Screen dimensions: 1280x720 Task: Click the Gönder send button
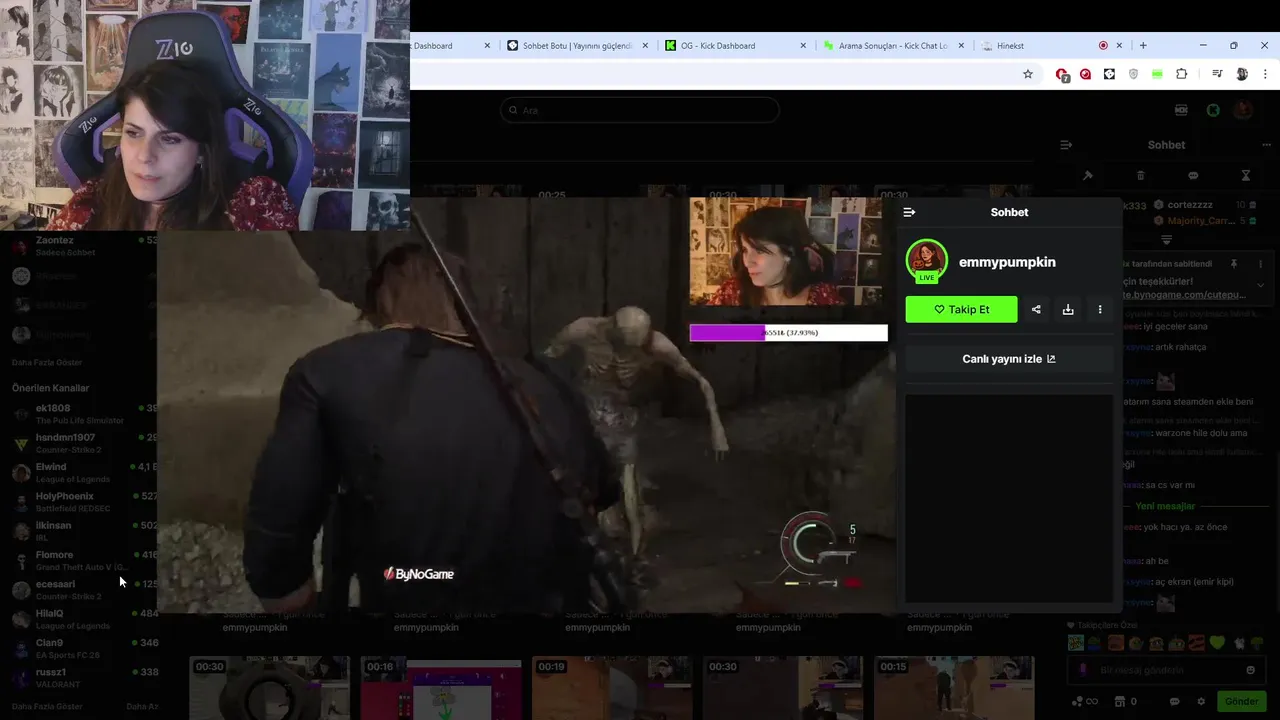coord(1241,701)
